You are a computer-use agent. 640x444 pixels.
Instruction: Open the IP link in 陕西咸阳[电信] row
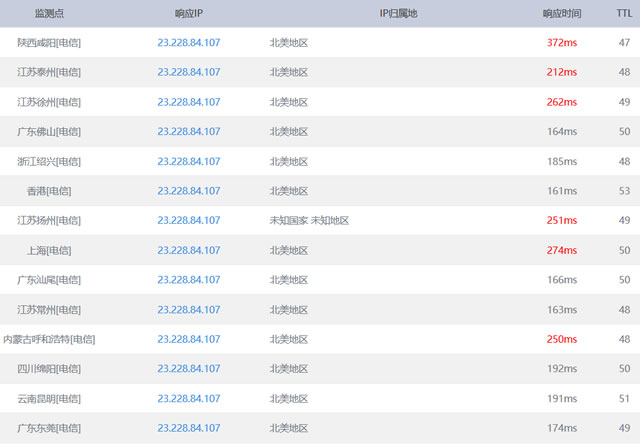point(189,43)
